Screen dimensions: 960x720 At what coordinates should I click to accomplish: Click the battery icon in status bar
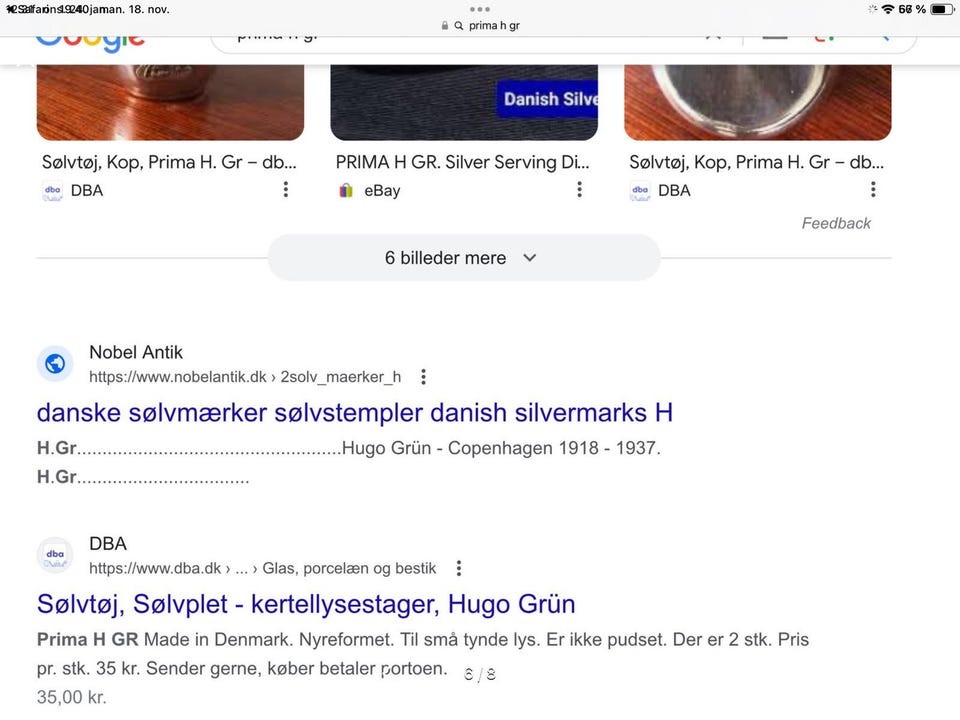point(942,9)
